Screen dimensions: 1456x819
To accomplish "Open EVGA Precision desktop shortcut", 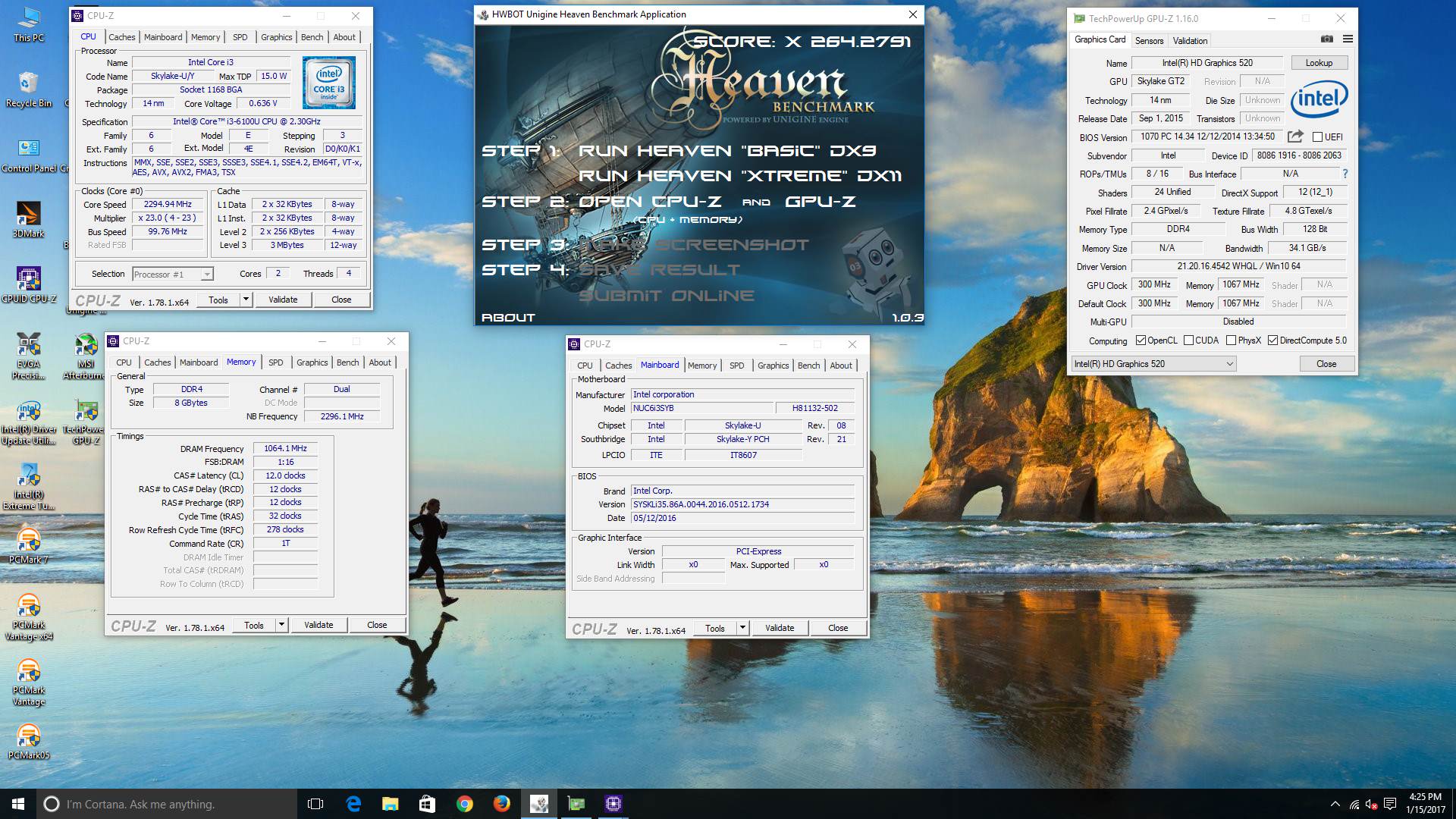I will (x=29, y=356).
